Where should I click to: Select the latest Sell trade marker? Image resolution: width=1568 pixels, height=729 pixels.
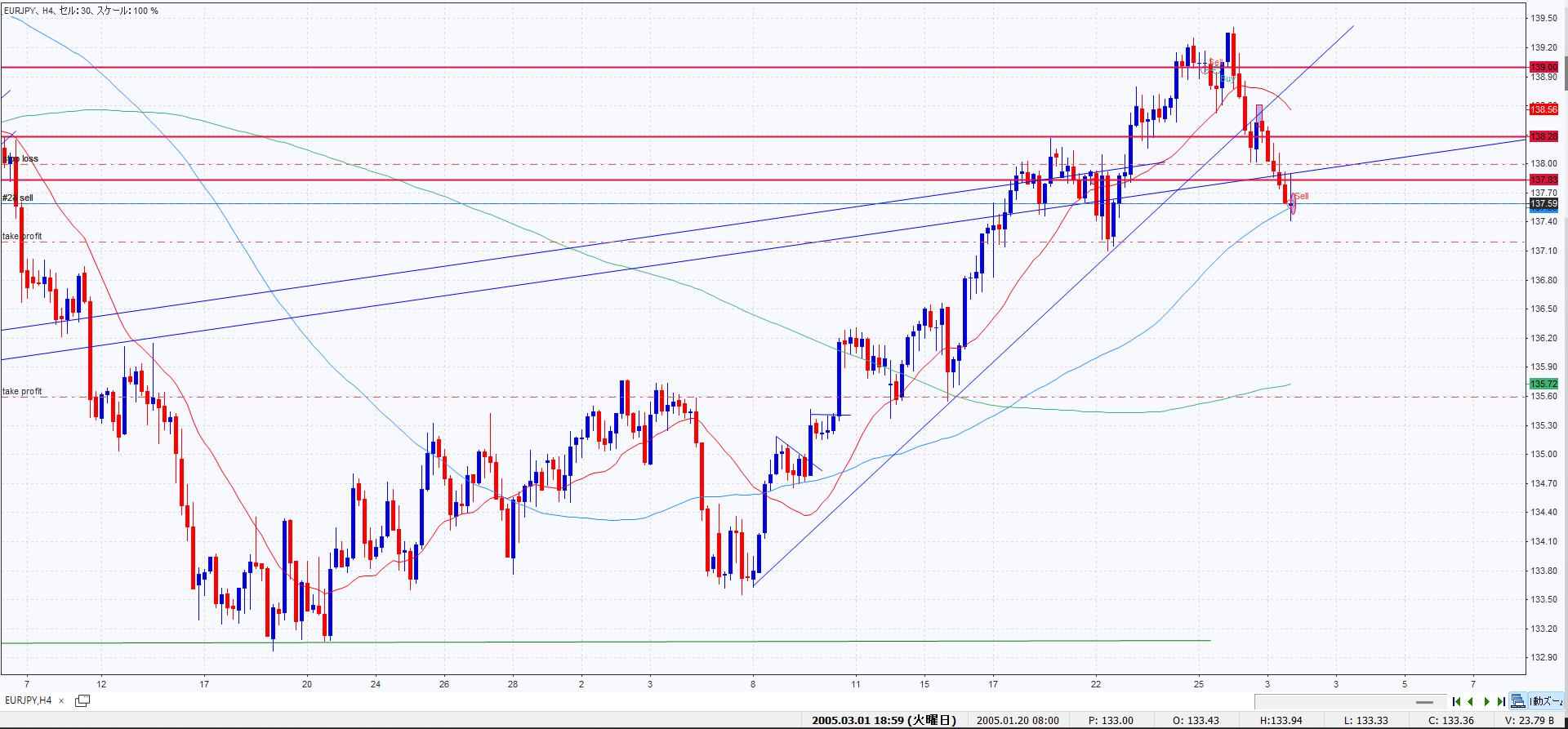pos(1301,196)
